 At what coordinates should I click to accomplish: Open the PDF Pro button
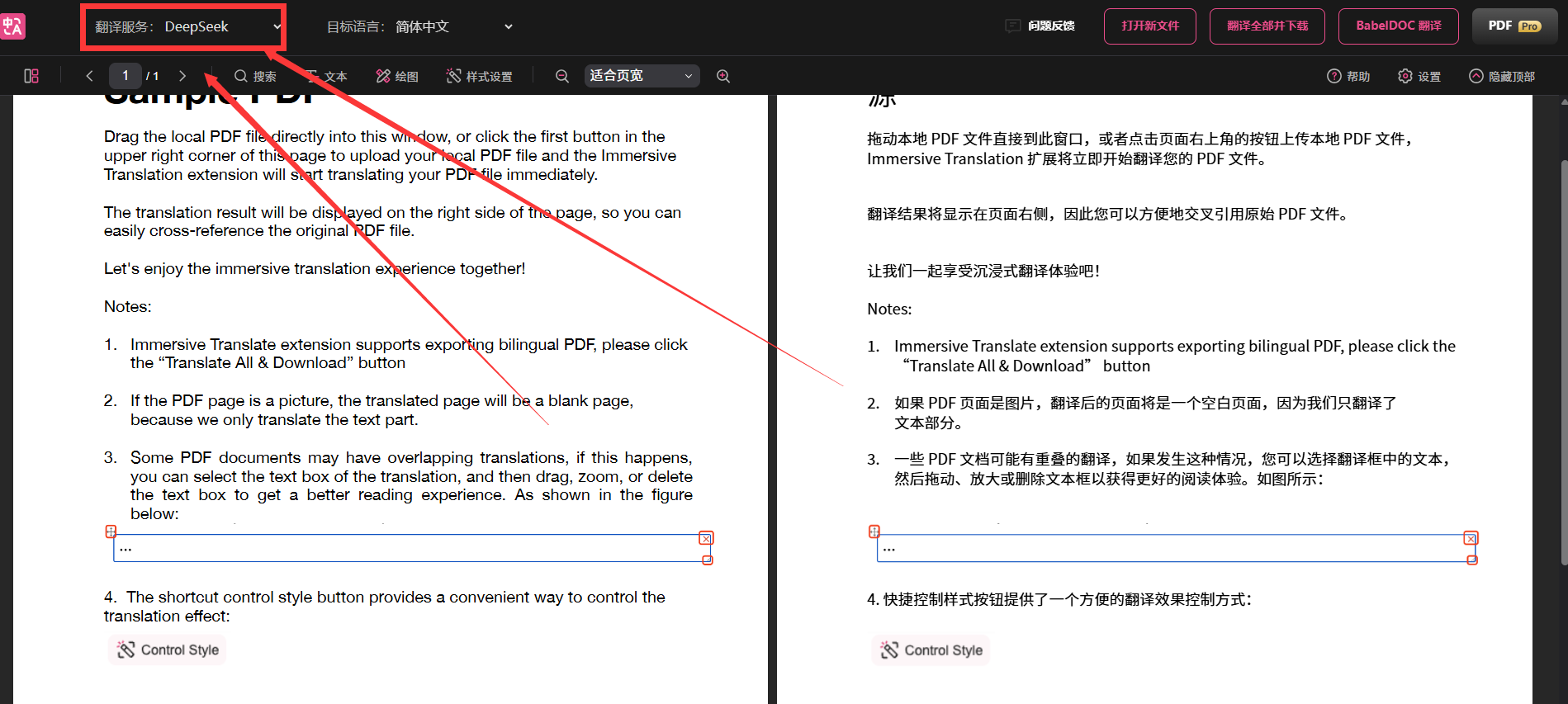tap(1515, 26)
